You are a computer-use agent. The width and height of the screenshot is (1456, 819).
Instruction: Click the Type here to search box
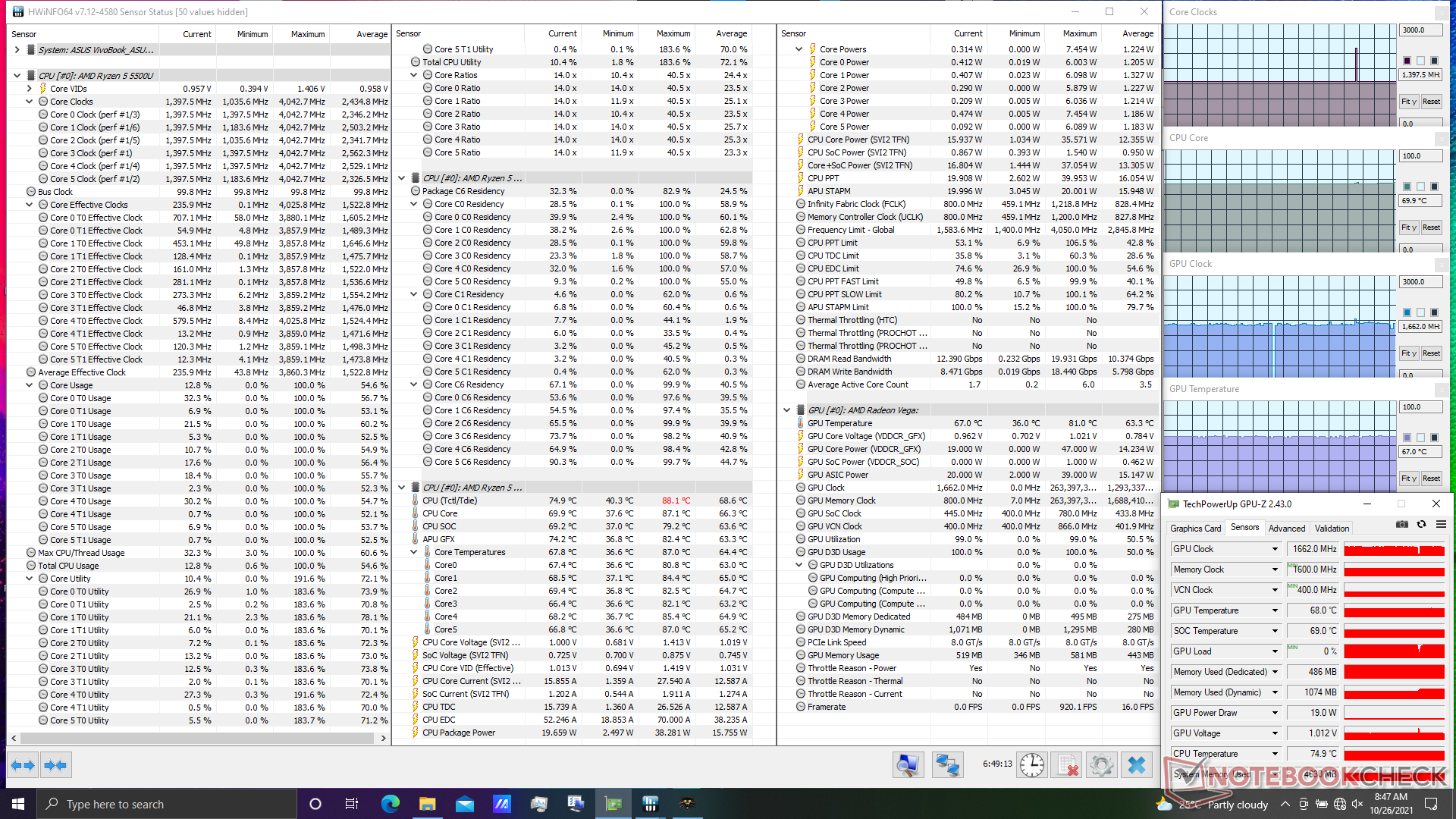tap(167, 804)
